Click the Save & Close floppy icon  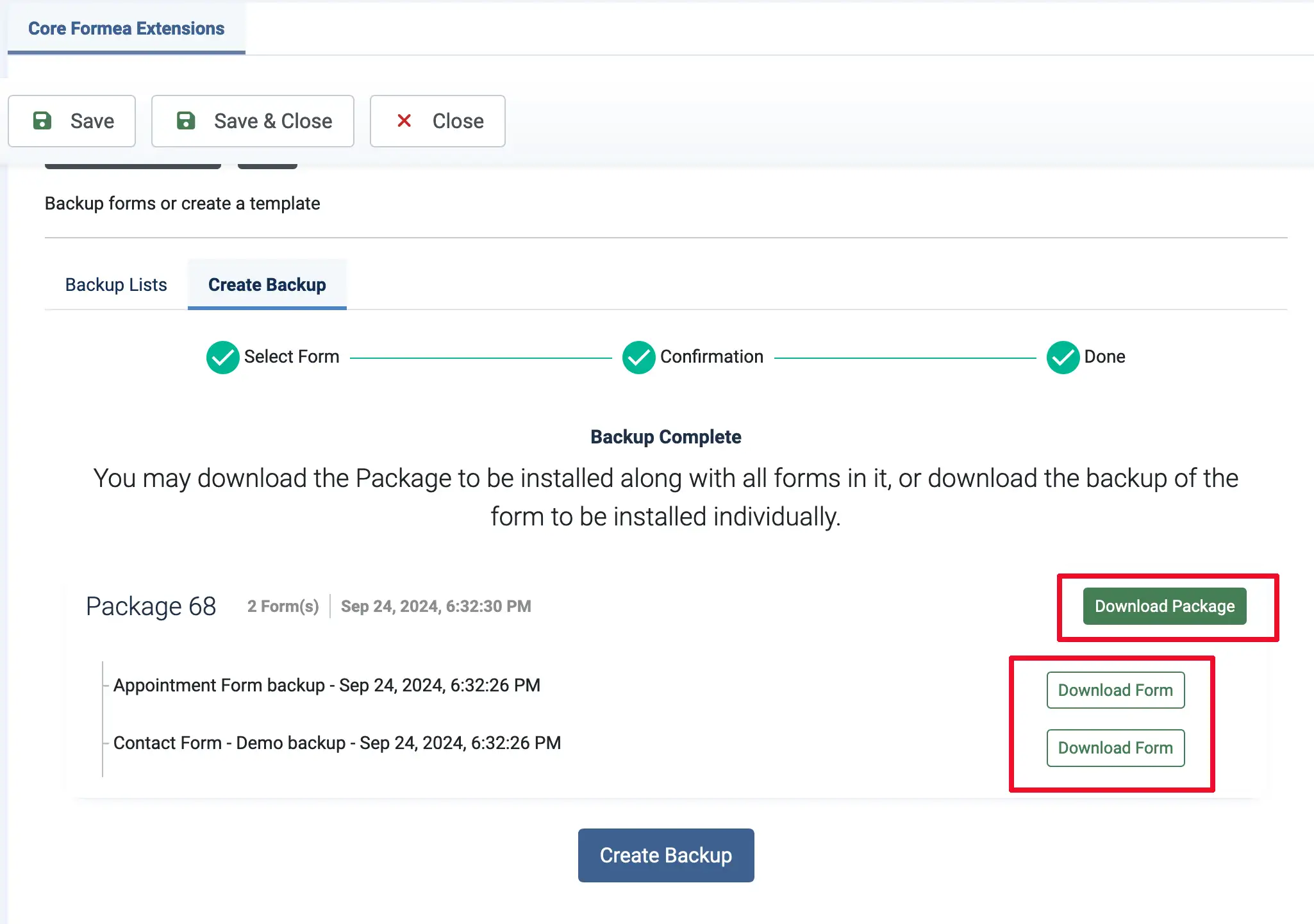(x=186, y=120)
